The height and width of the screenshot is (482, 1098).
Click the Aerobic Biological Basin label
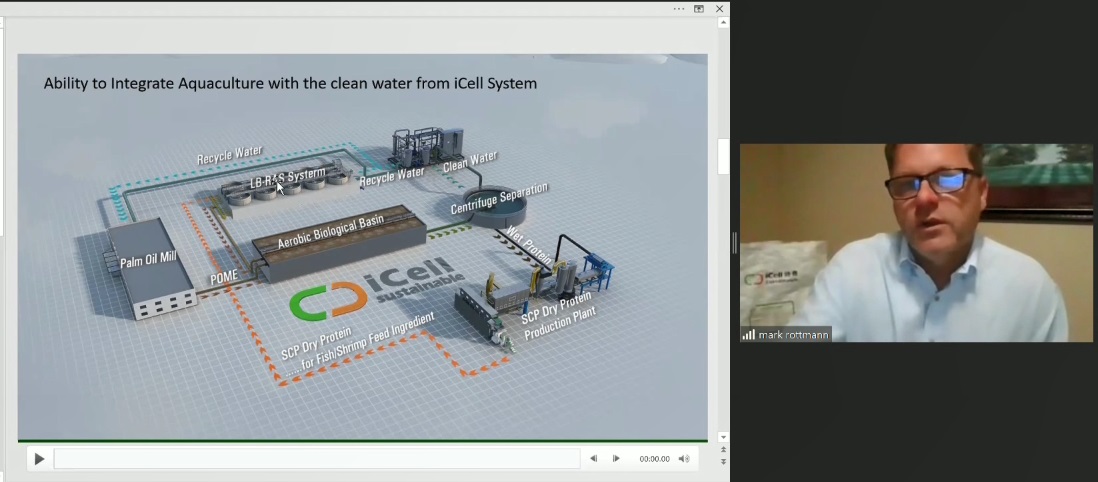[331, 232]
